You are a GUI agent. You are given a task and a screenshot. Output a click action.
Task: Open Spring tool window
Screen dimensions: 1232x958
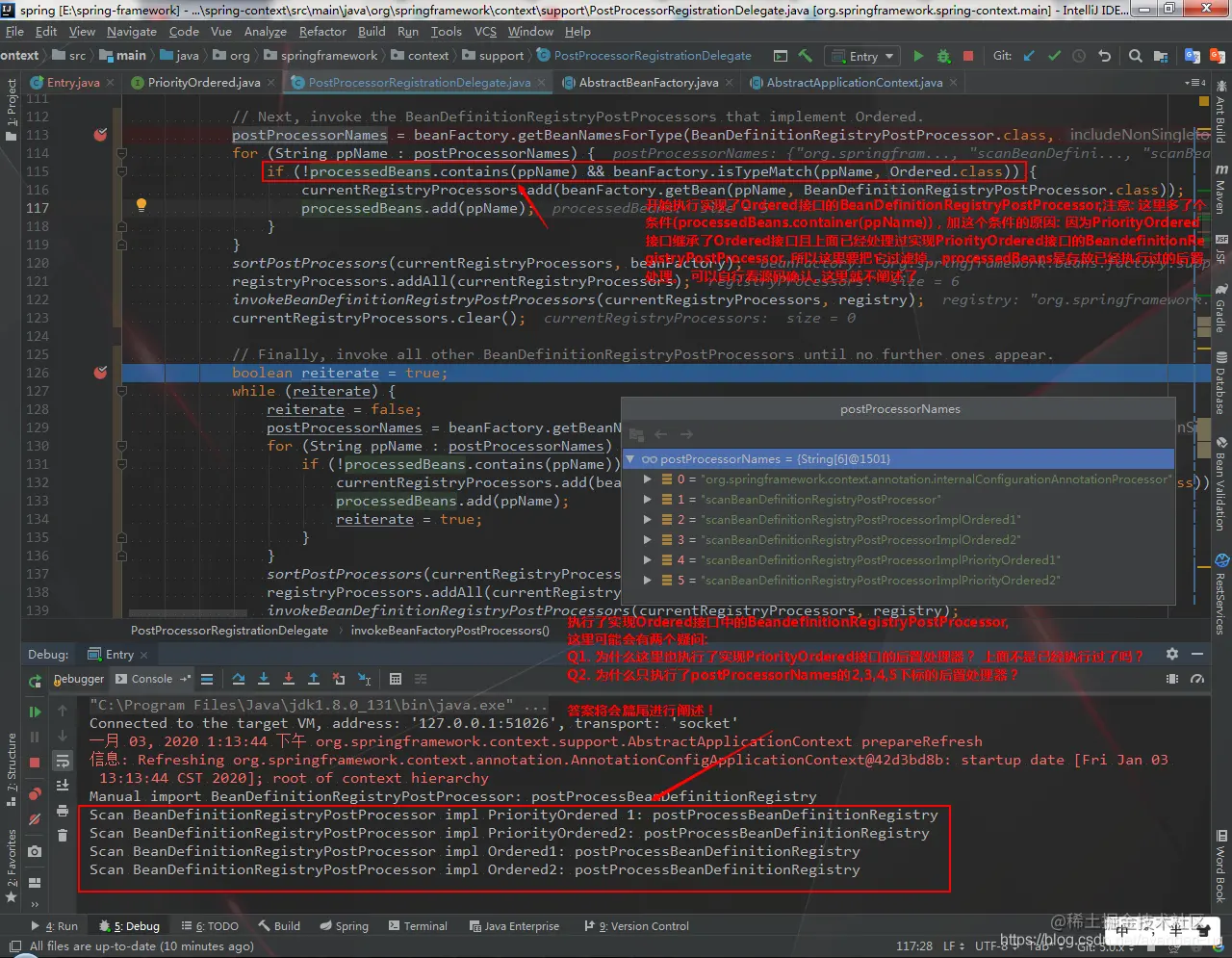(x=344, y=926)
